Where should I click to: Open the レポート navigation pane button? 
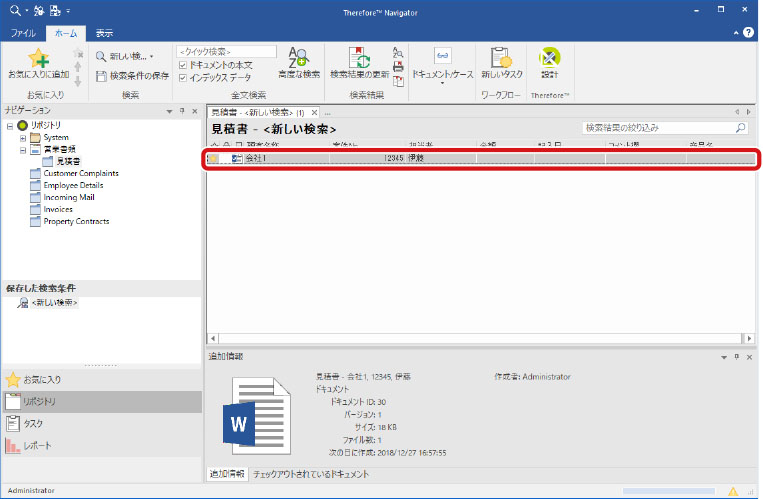click(x=37, y=445)
